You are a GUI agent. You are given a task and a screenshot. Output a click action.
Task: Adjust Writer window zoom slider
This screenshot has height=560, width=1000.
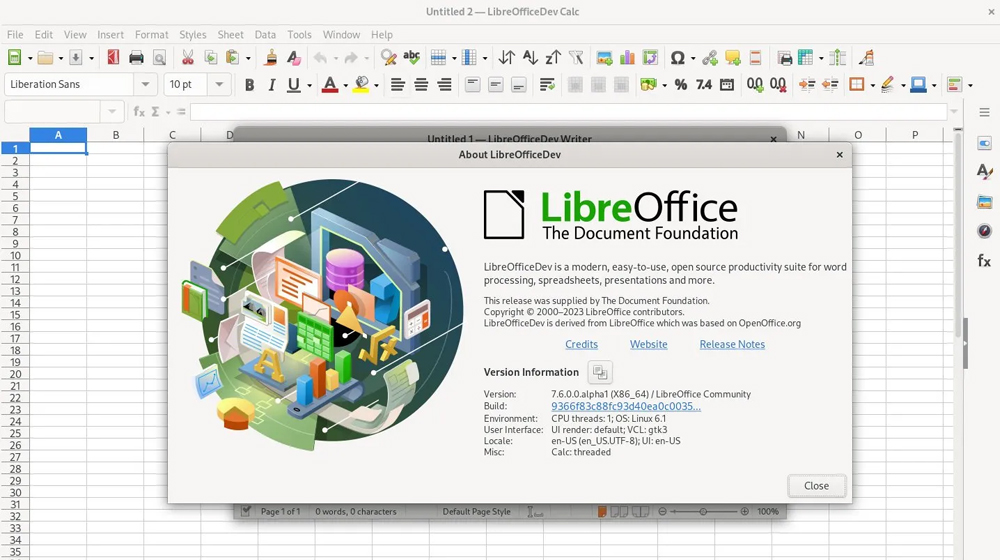[x=703, y=512]
